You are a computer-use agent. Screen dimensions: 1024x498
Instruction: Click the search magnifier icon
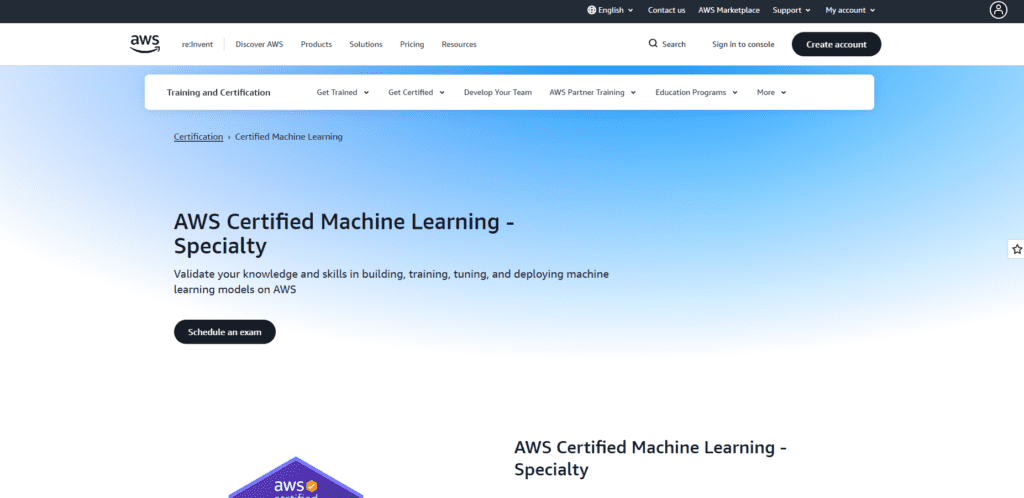pos(652,44)
